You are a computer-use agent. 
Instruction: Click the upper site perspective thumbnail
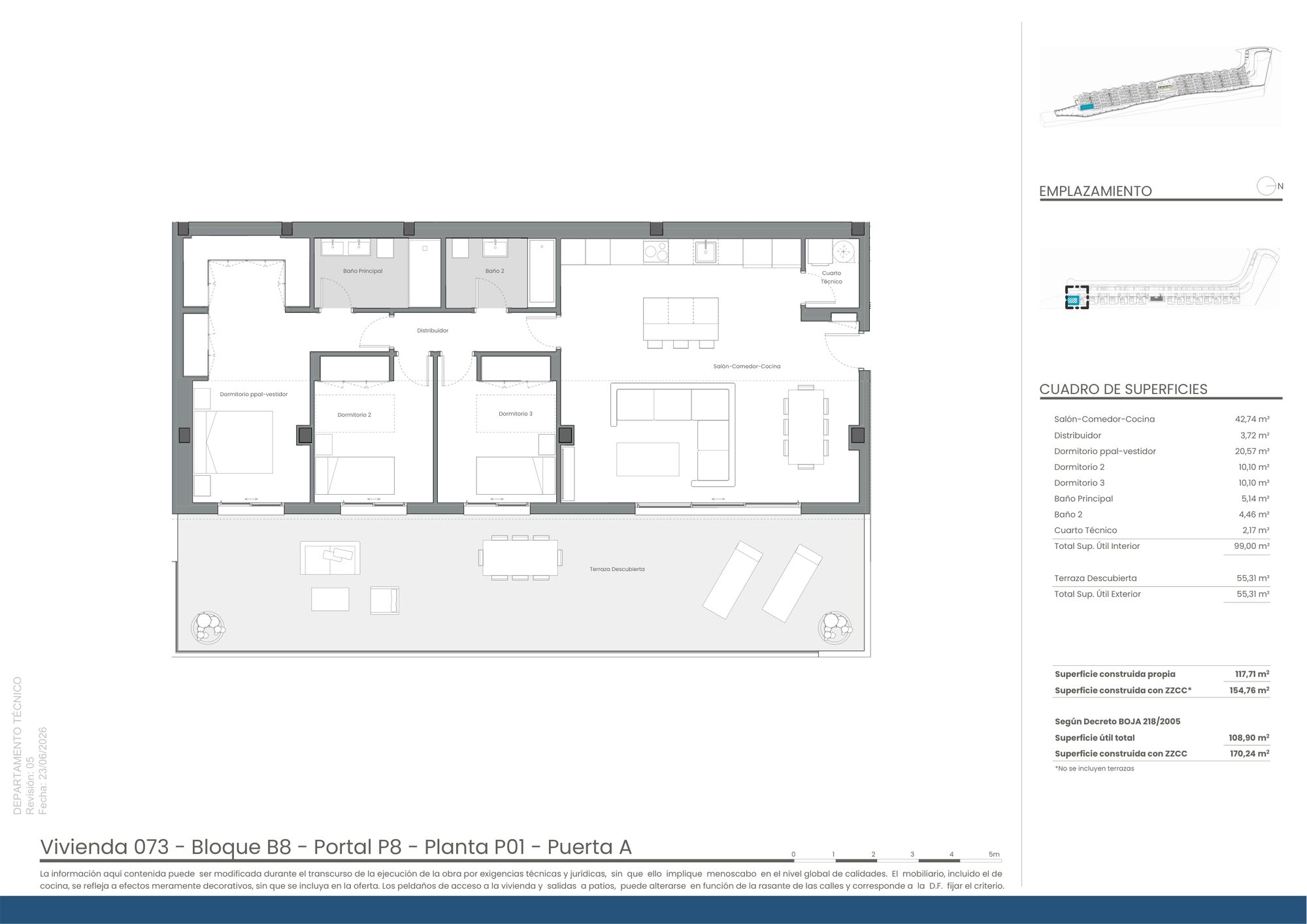tap(1161, 86)
